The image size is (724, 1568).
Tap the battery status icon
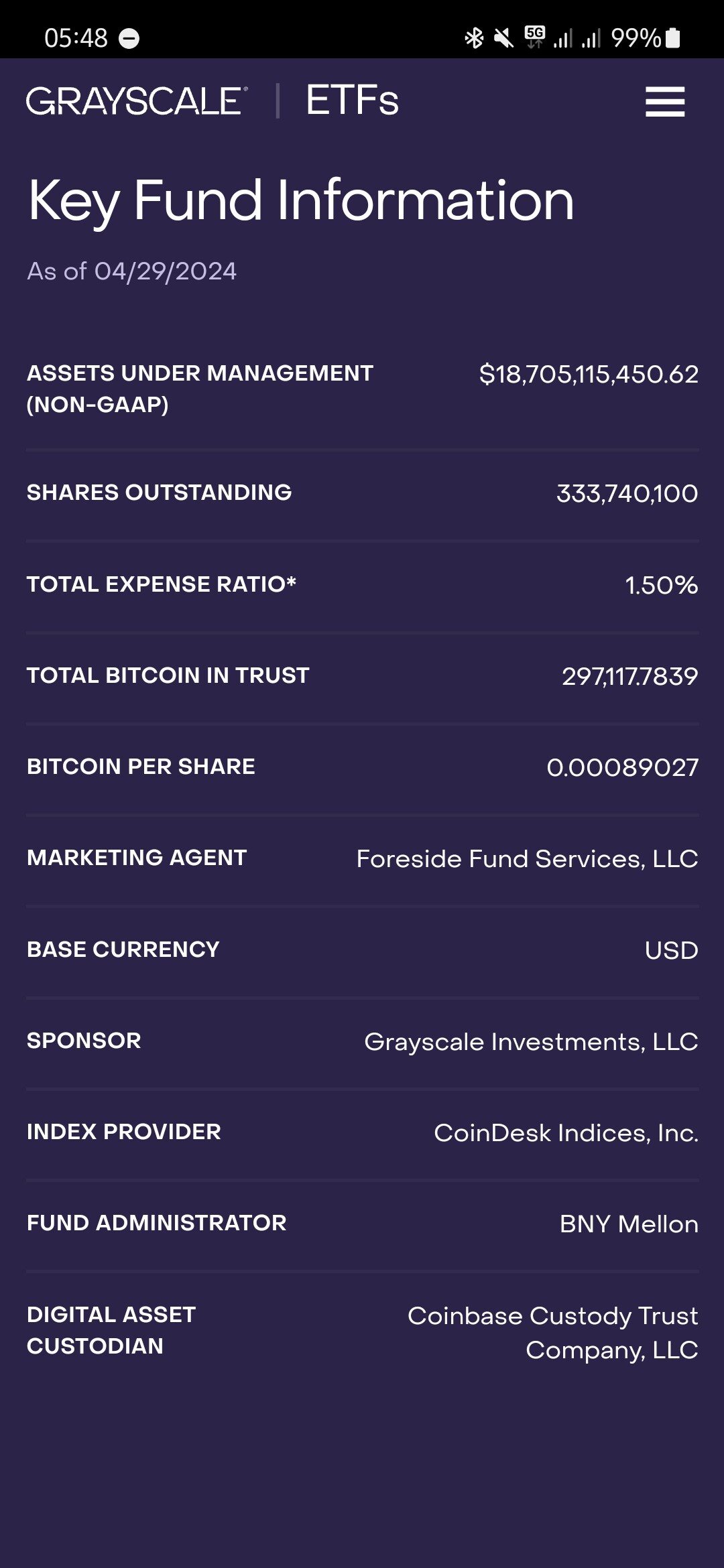coord(673,38)
